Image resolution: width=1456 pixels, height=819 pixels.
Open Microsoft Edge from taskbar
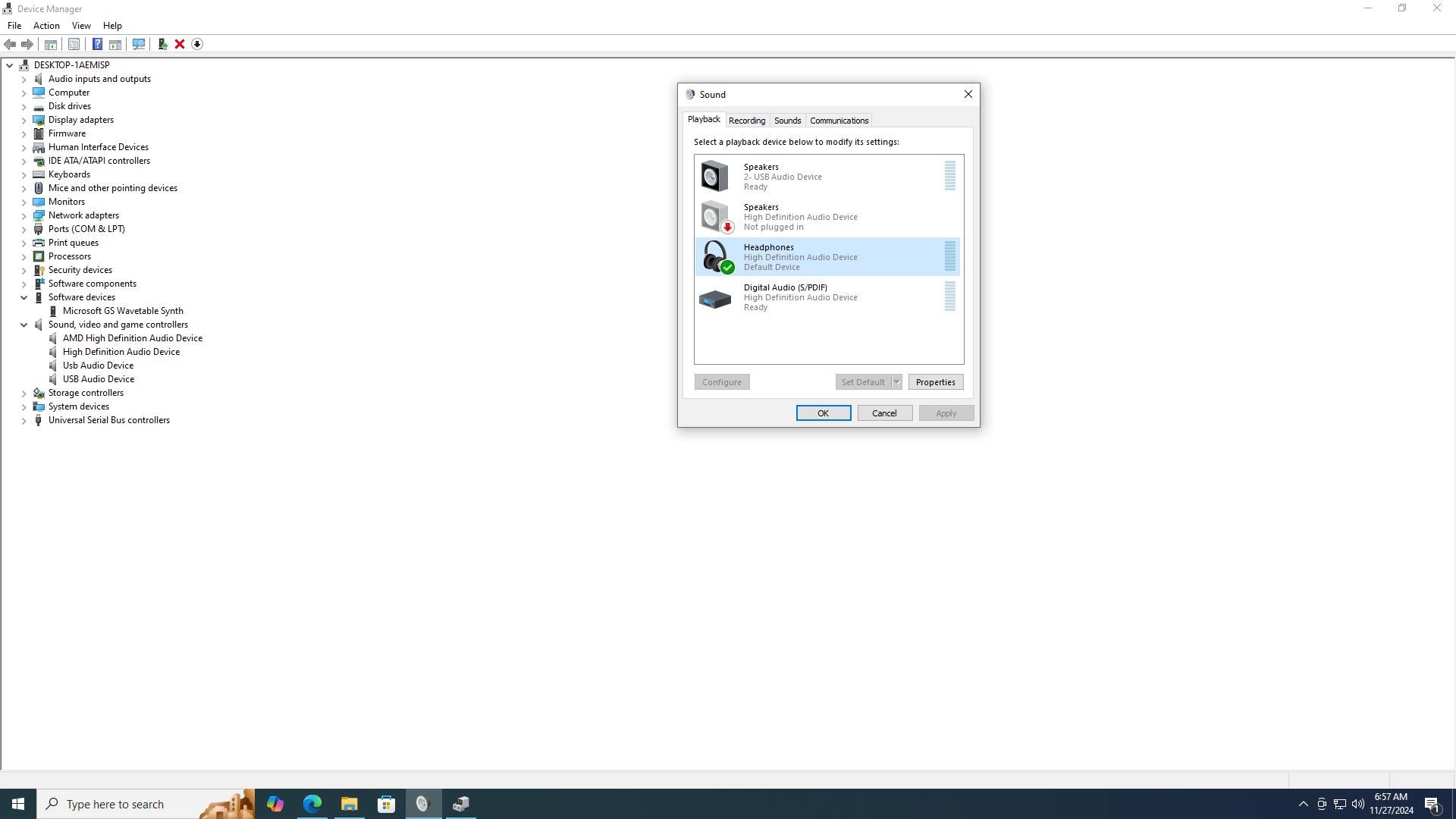[312, 804]
